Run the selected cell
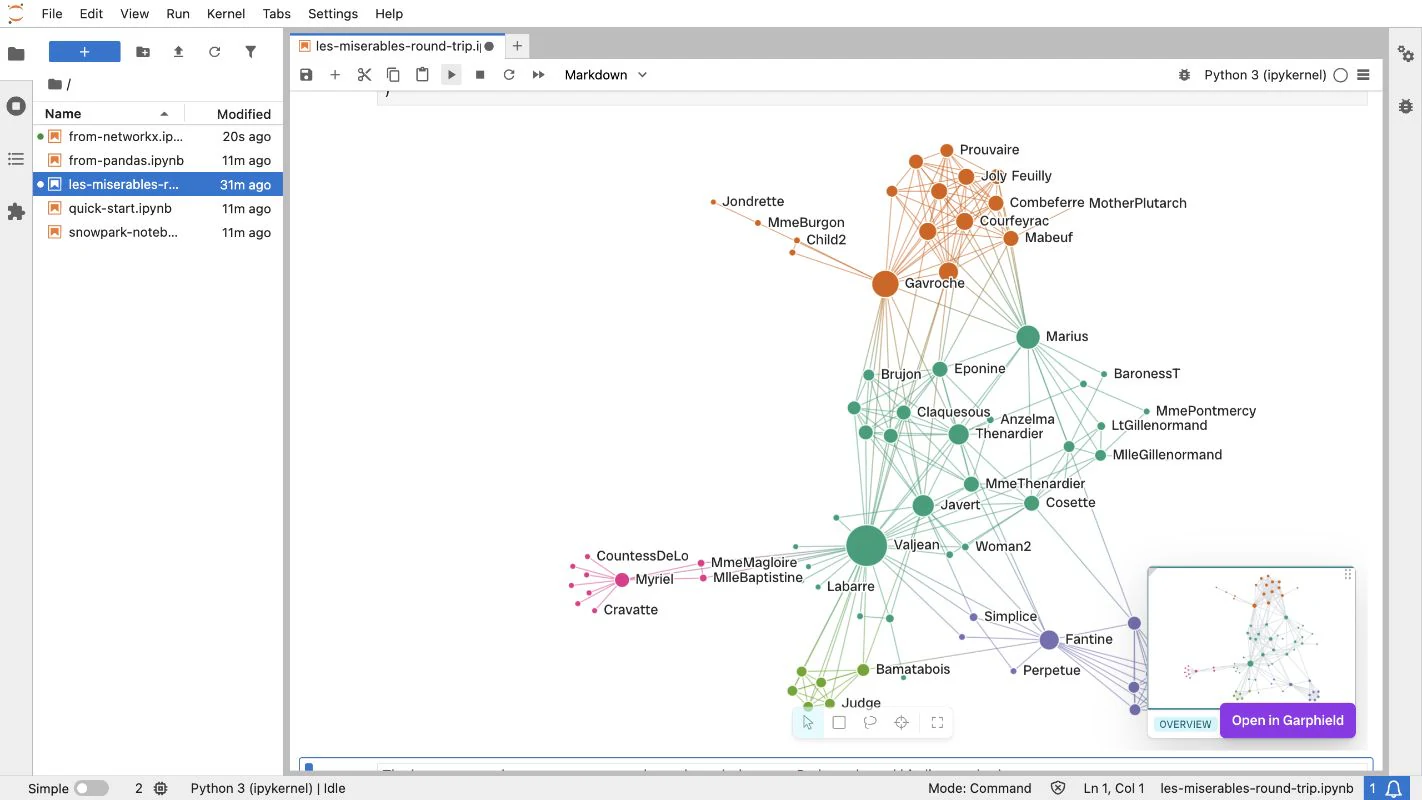The width and height of the screenshot is (1422, 800). point(451,75)
